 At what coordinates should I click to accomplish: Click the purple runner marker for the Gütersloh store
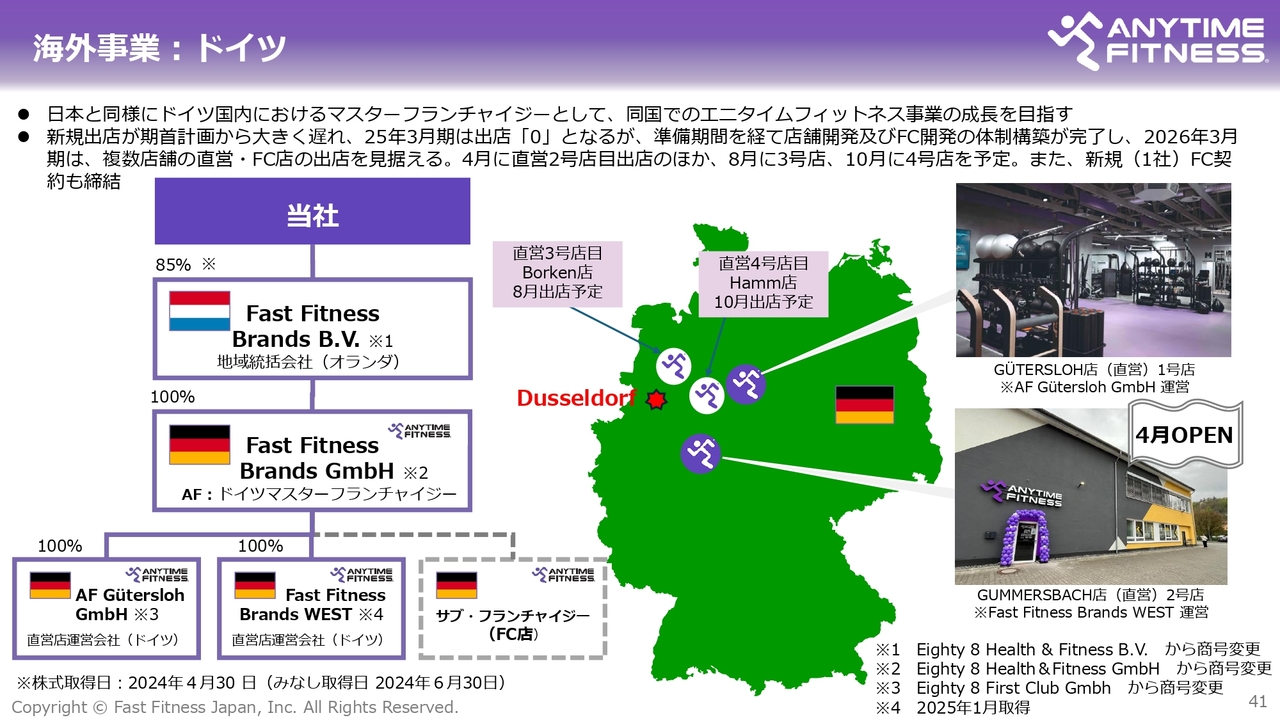[x=746, y=384]
